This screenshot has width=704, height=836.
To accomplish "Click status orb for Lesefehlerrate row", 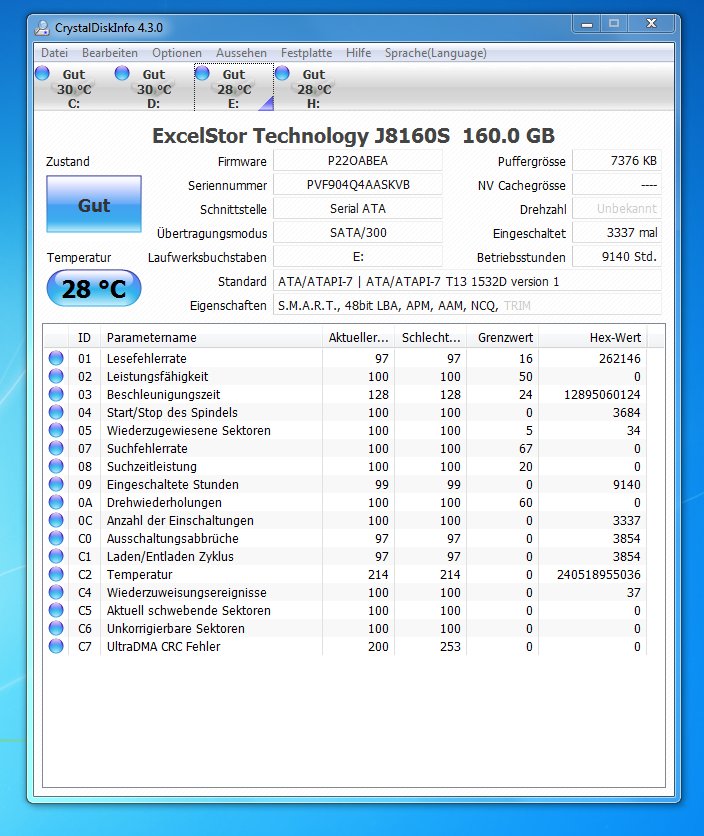I will pyautogui.click(x=56, y=358).
